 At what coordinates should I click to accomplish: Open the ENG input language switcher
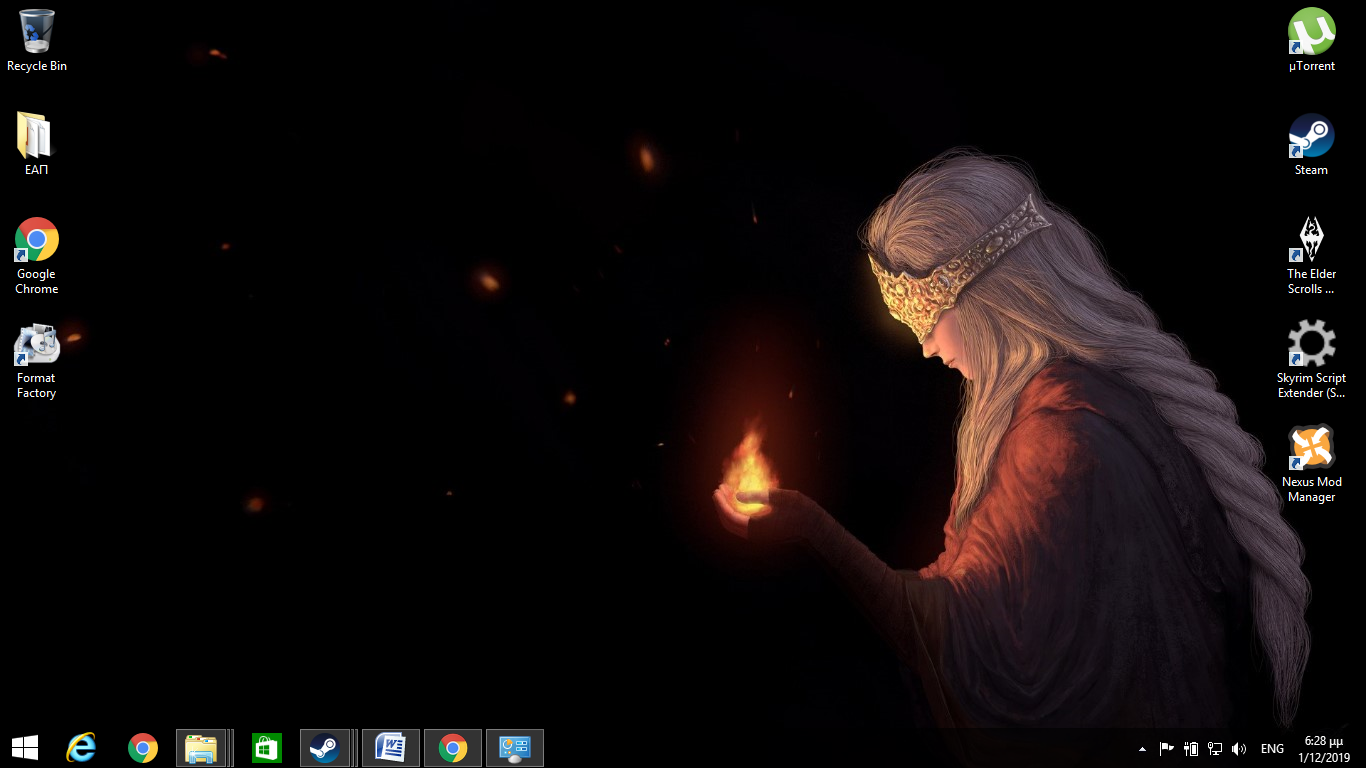click(x=1272, y=749)
